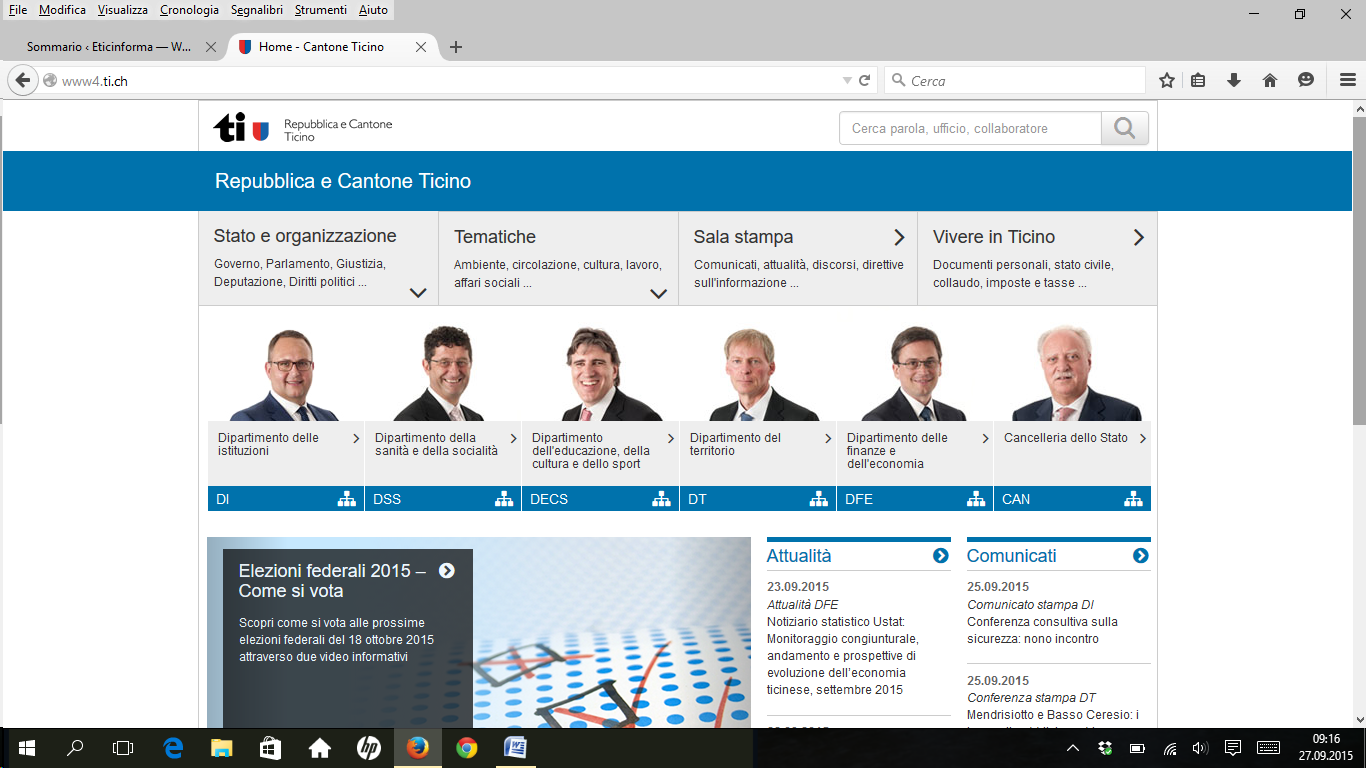
Task: Bookmark this page with the star icon
Action: pos(1166,81)
